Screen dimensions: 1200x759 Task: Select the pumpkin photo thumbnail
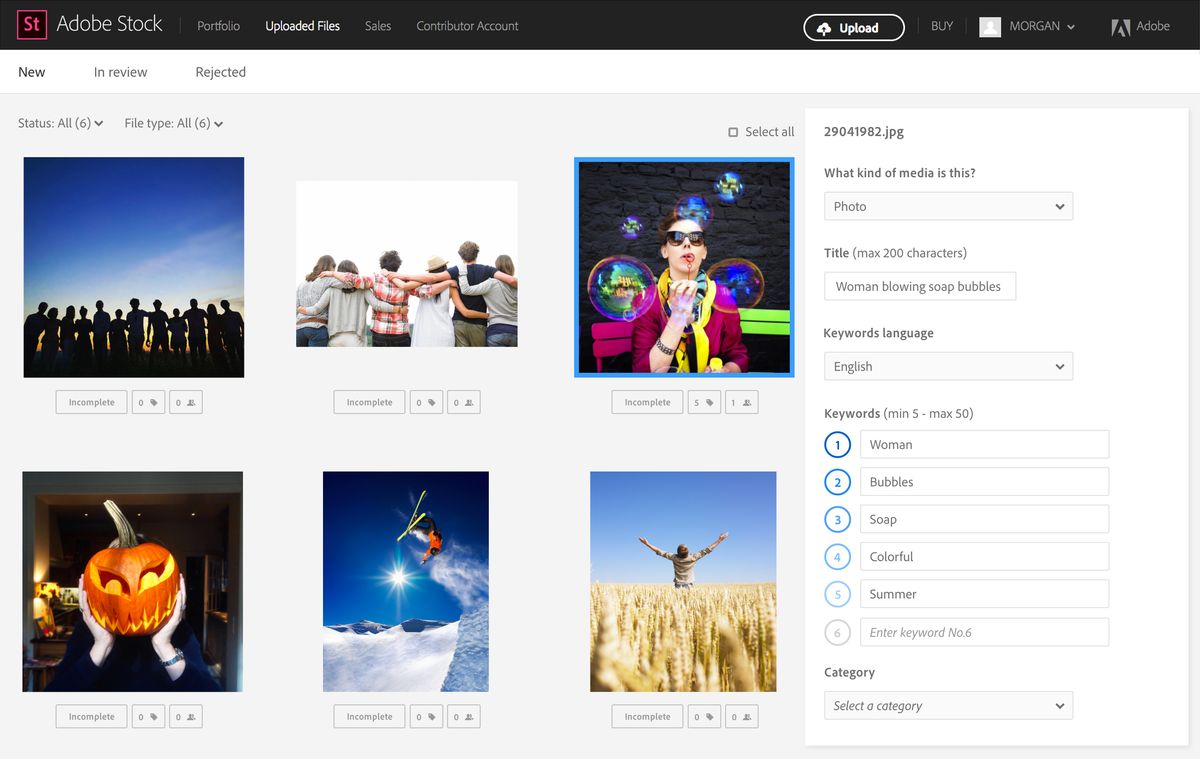coord(132,581)
